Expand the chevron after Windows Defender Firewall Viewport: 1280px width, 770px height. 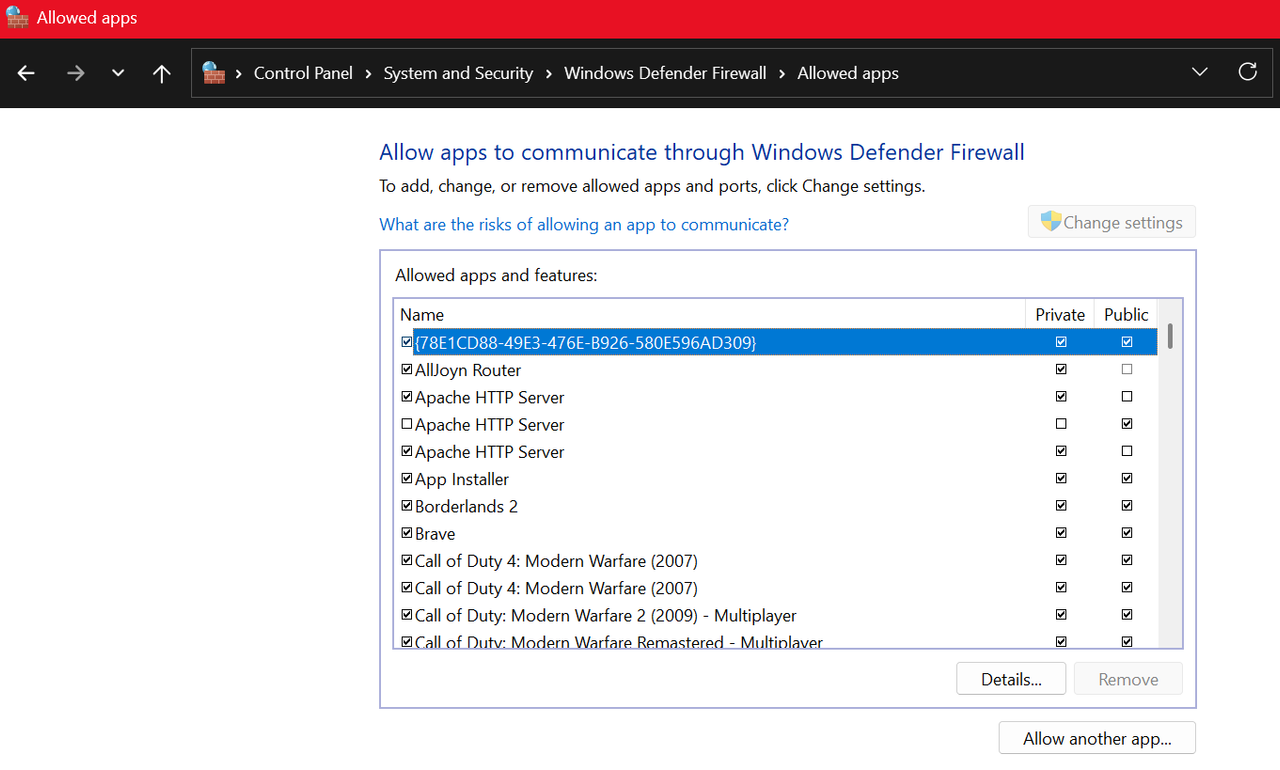point(782,73)
